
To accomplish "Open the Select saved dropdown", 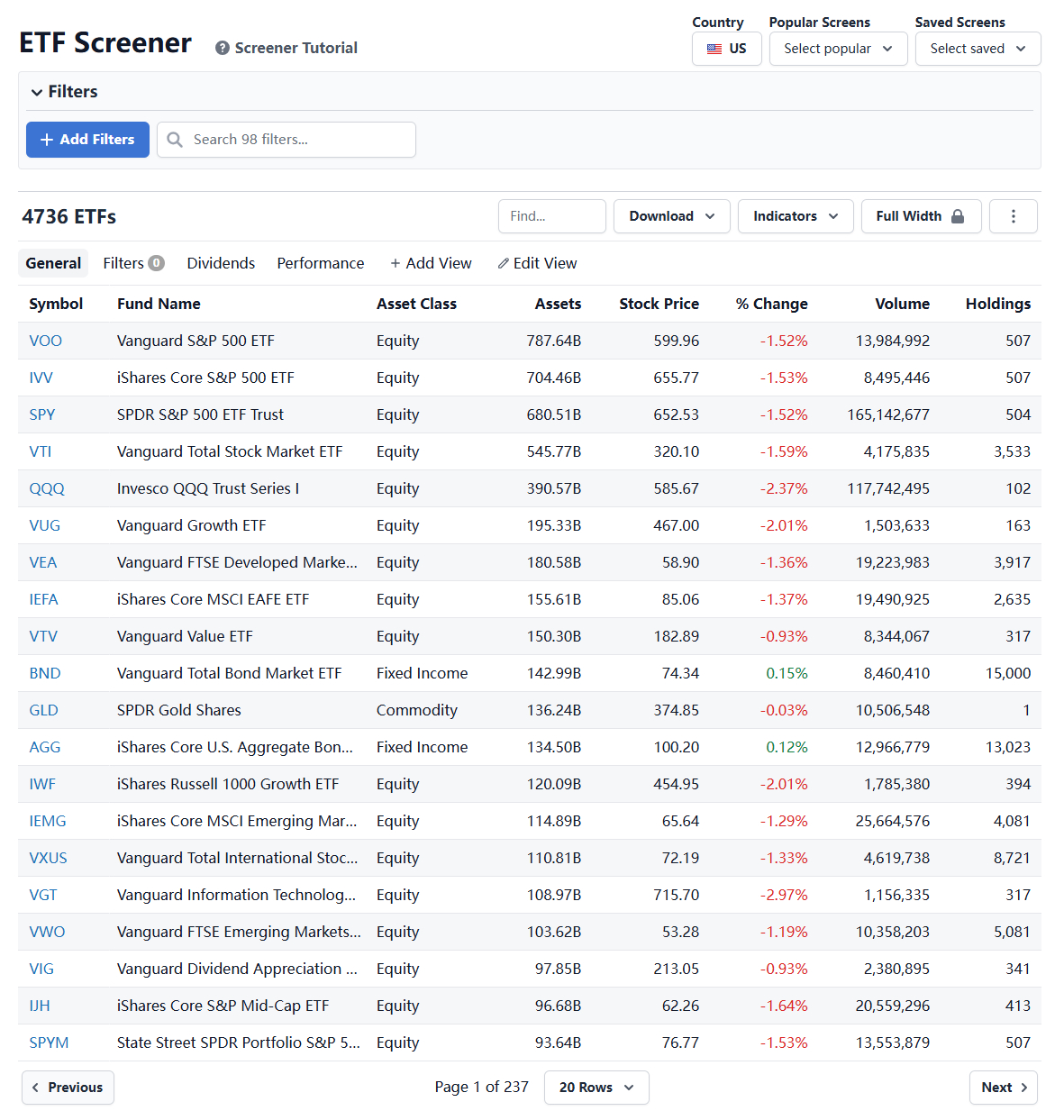I will 978,49.
